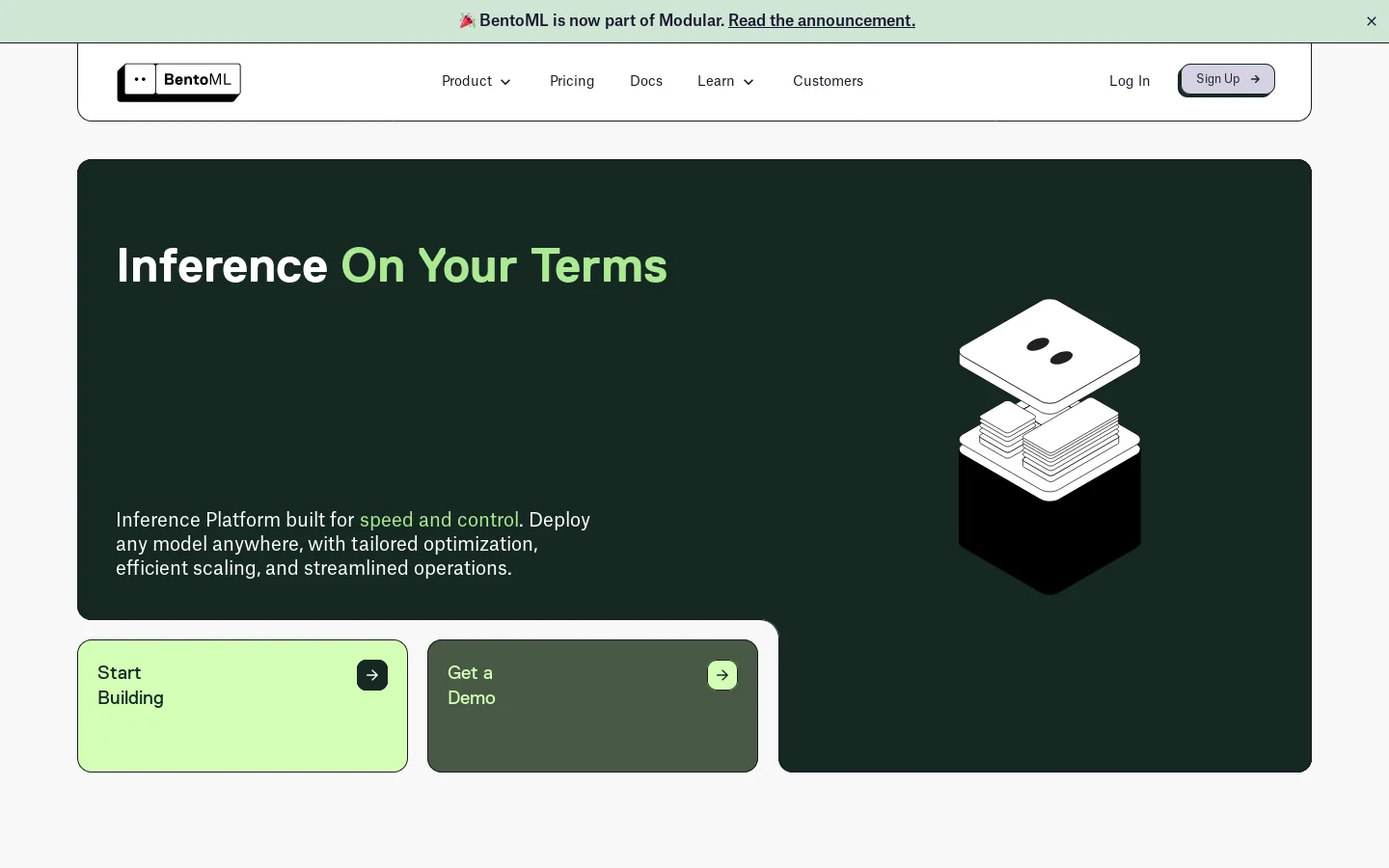Click the 'Inference On Your Terms' headline

pos(392,266)
